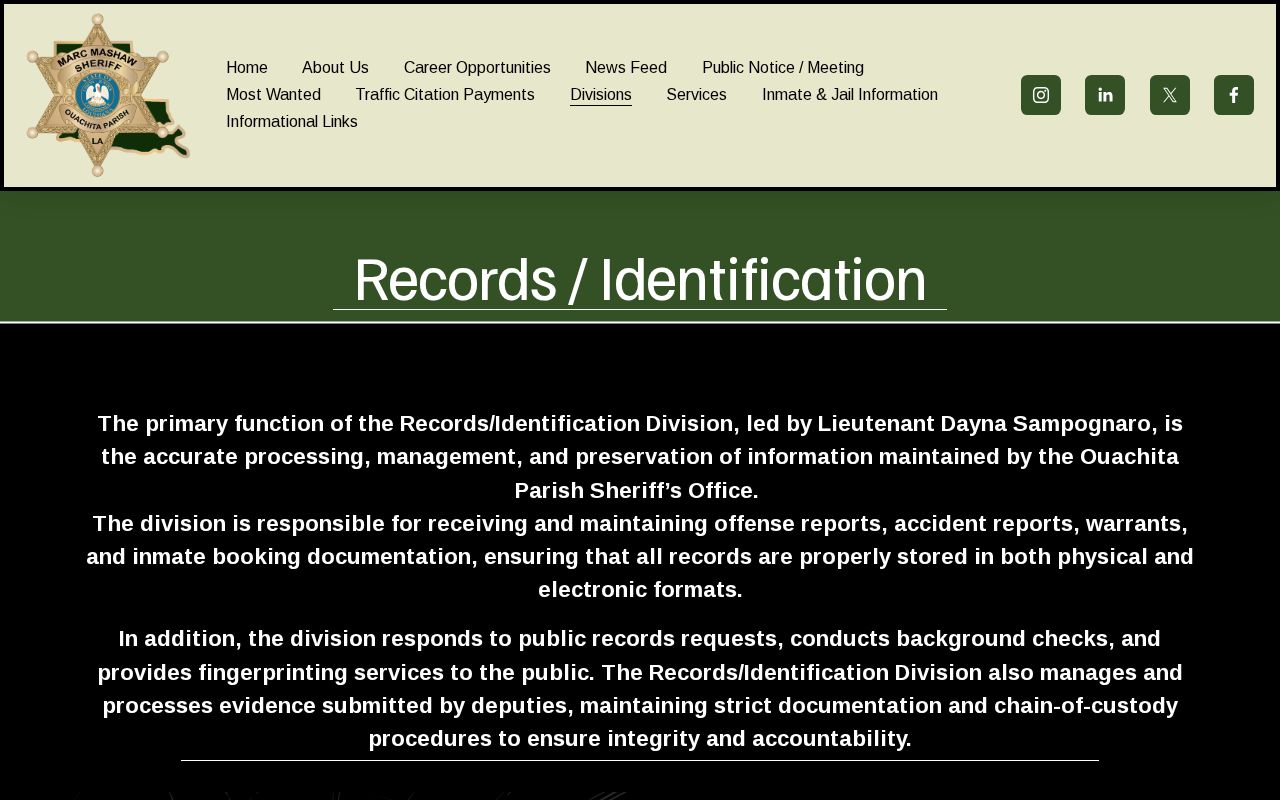Click the Records / Identification page heading
This screenshot has height=800, width=1280.
(640, 279)
